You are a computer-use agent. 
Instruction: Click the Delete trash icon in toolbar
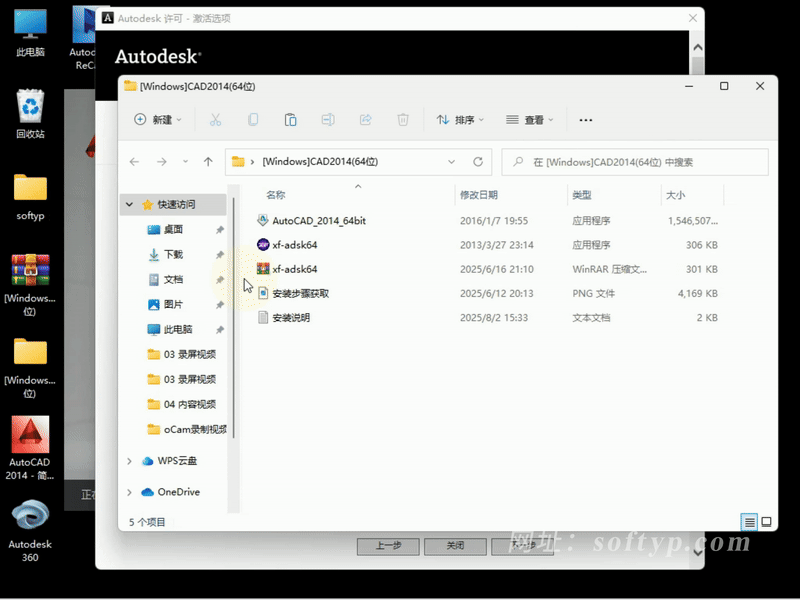coord(403,120)
